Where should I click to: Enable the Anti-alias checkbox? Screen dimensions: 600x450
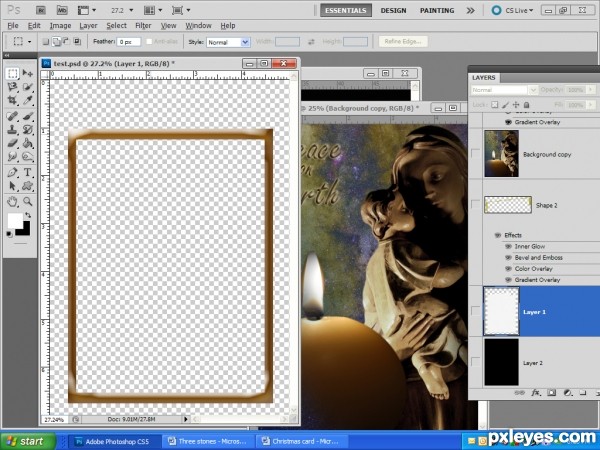point(149,41)
